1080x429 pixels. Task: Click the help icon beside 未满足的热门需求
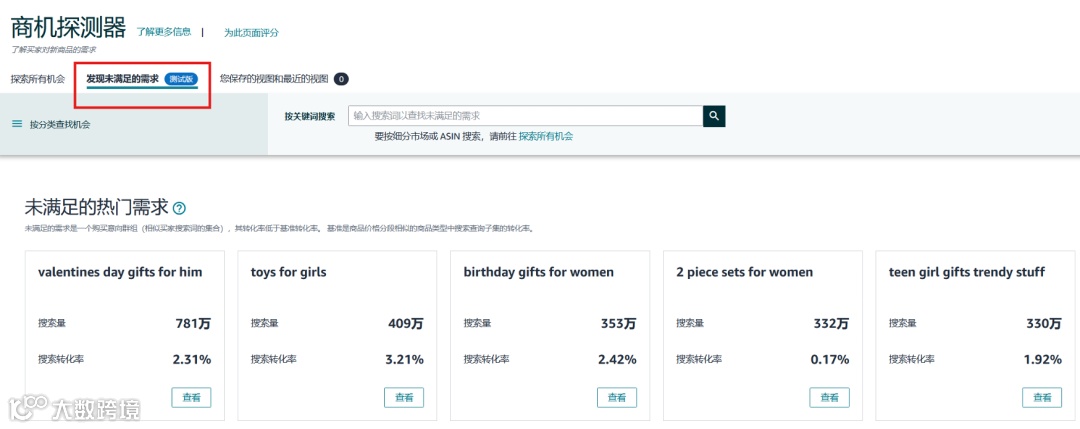[179, 208]
